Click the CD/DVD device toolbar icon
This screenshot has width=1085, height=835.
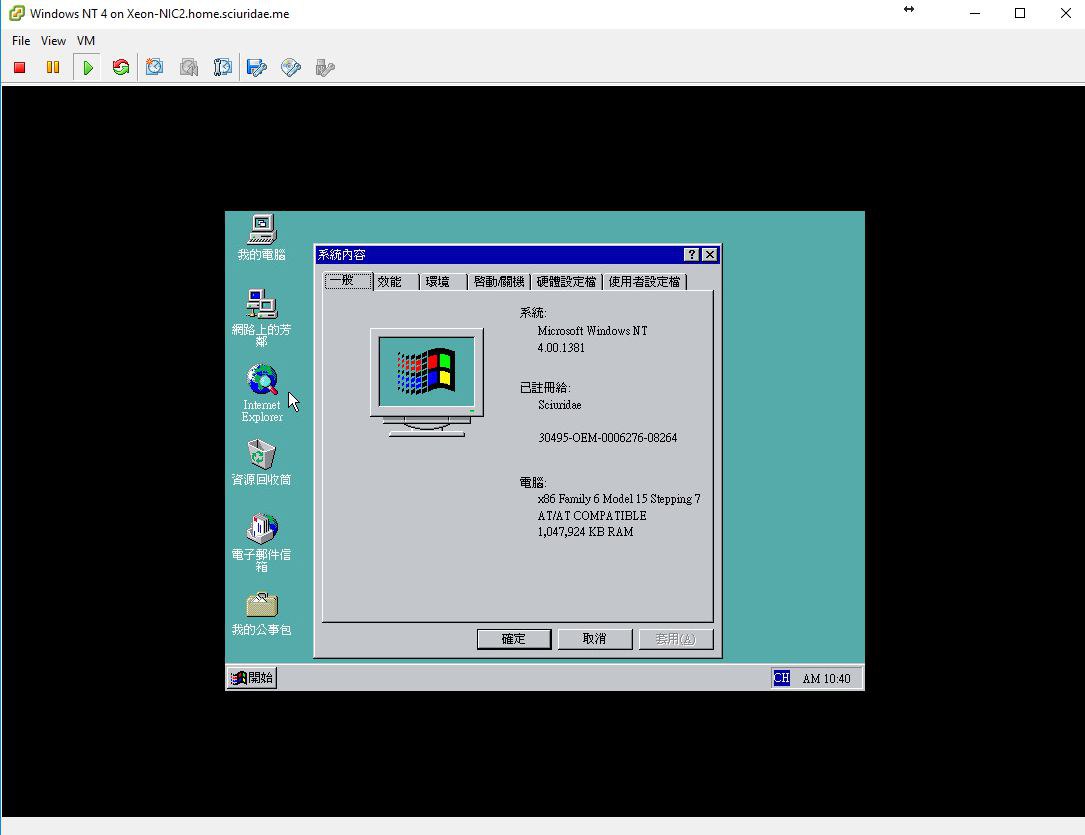coord(291,67)
